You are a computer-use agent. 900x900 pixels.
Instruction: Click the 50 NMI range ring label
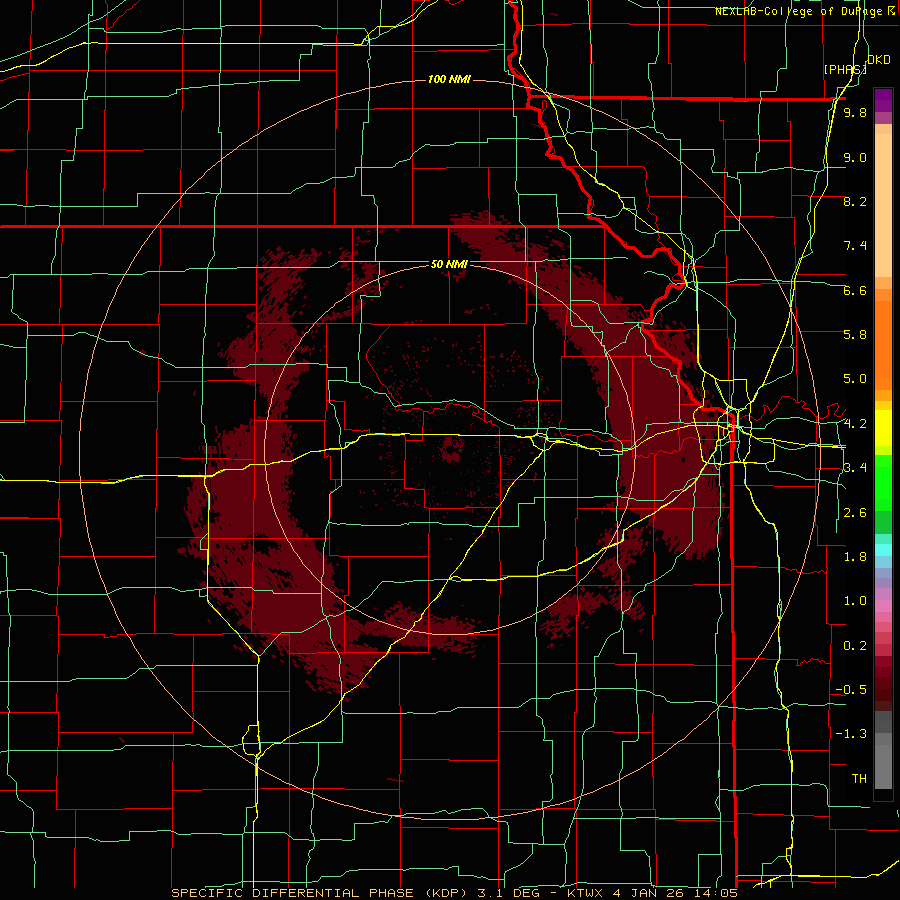pyautogui.click(x=449, y=264)
